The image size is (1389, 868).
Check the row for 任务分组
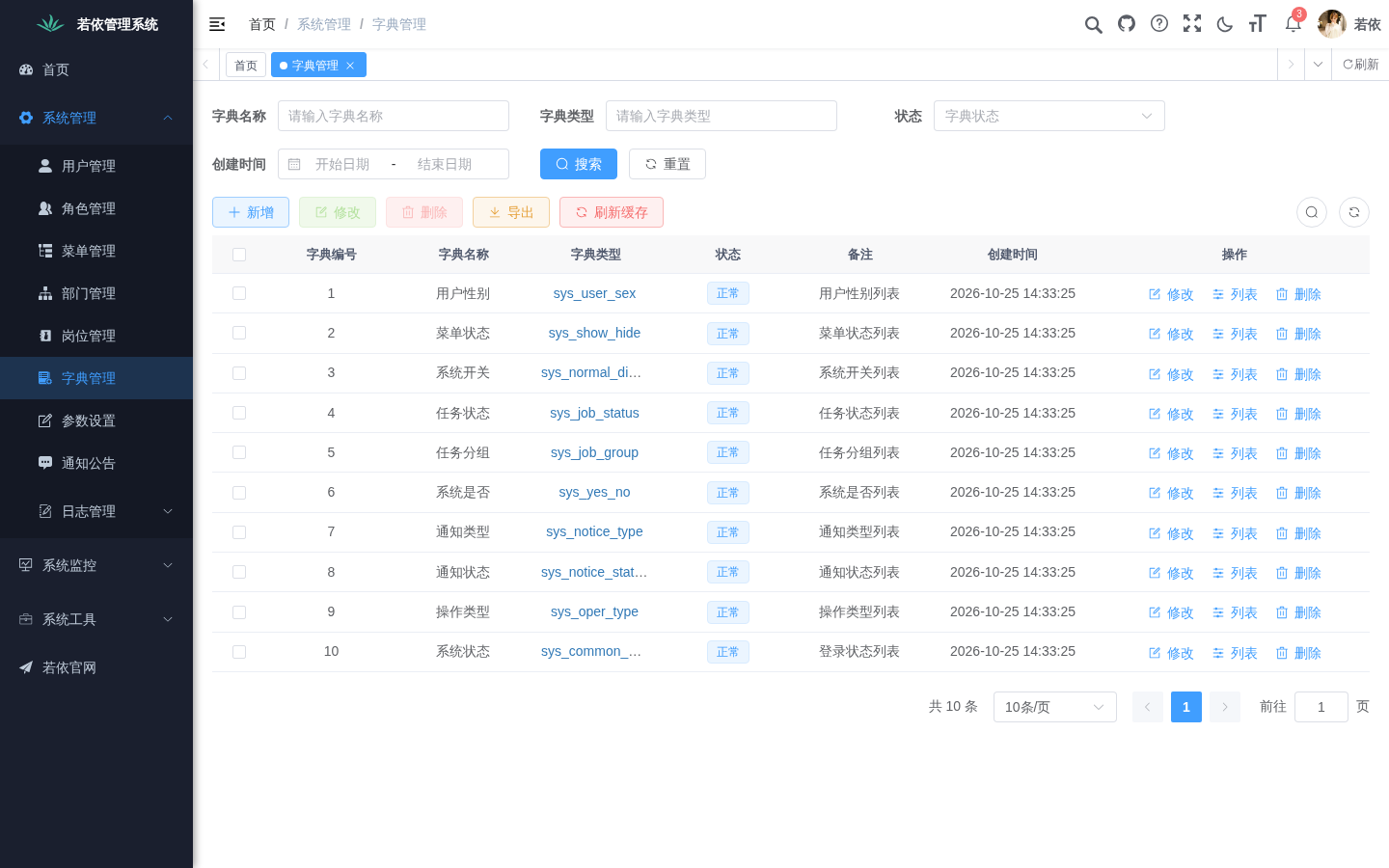point(239,452)
